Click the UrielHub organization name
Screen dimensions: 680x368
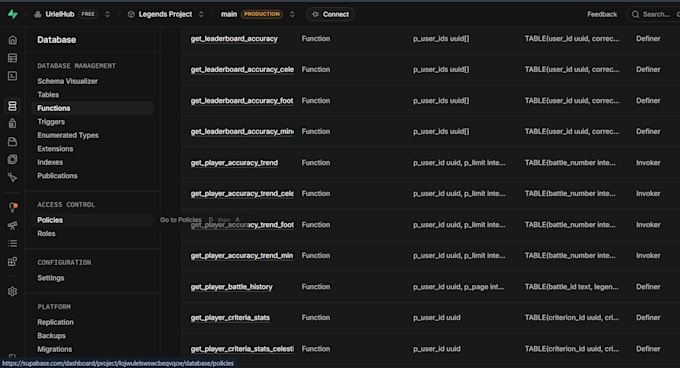(60, 14)
